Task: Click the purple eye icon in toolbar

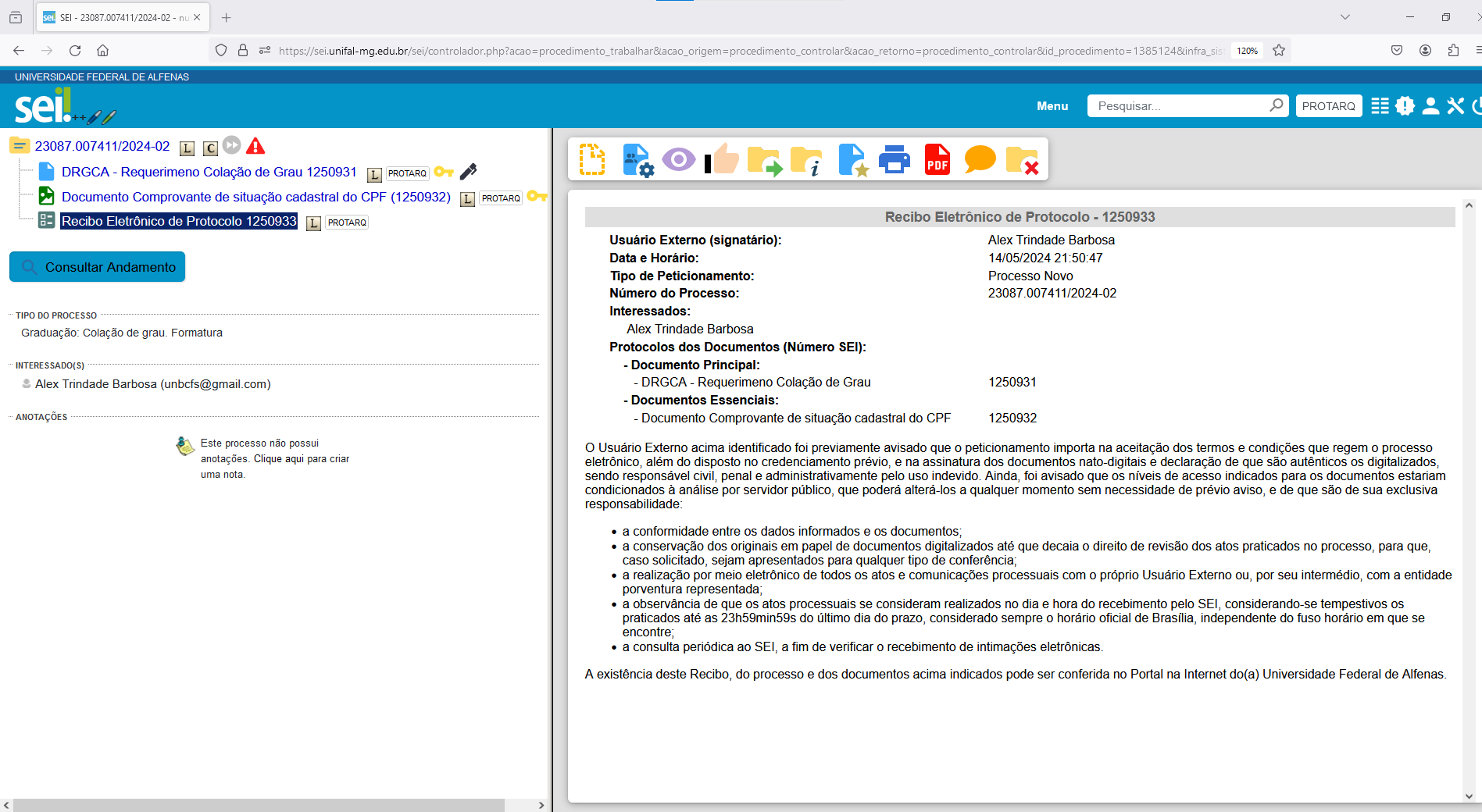Action: click(x=678, y=160)
